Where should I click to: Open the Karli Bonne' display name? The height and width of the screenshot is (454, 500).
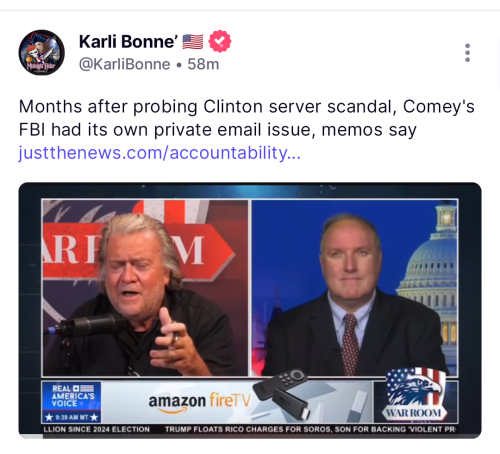tap(128, 42)
